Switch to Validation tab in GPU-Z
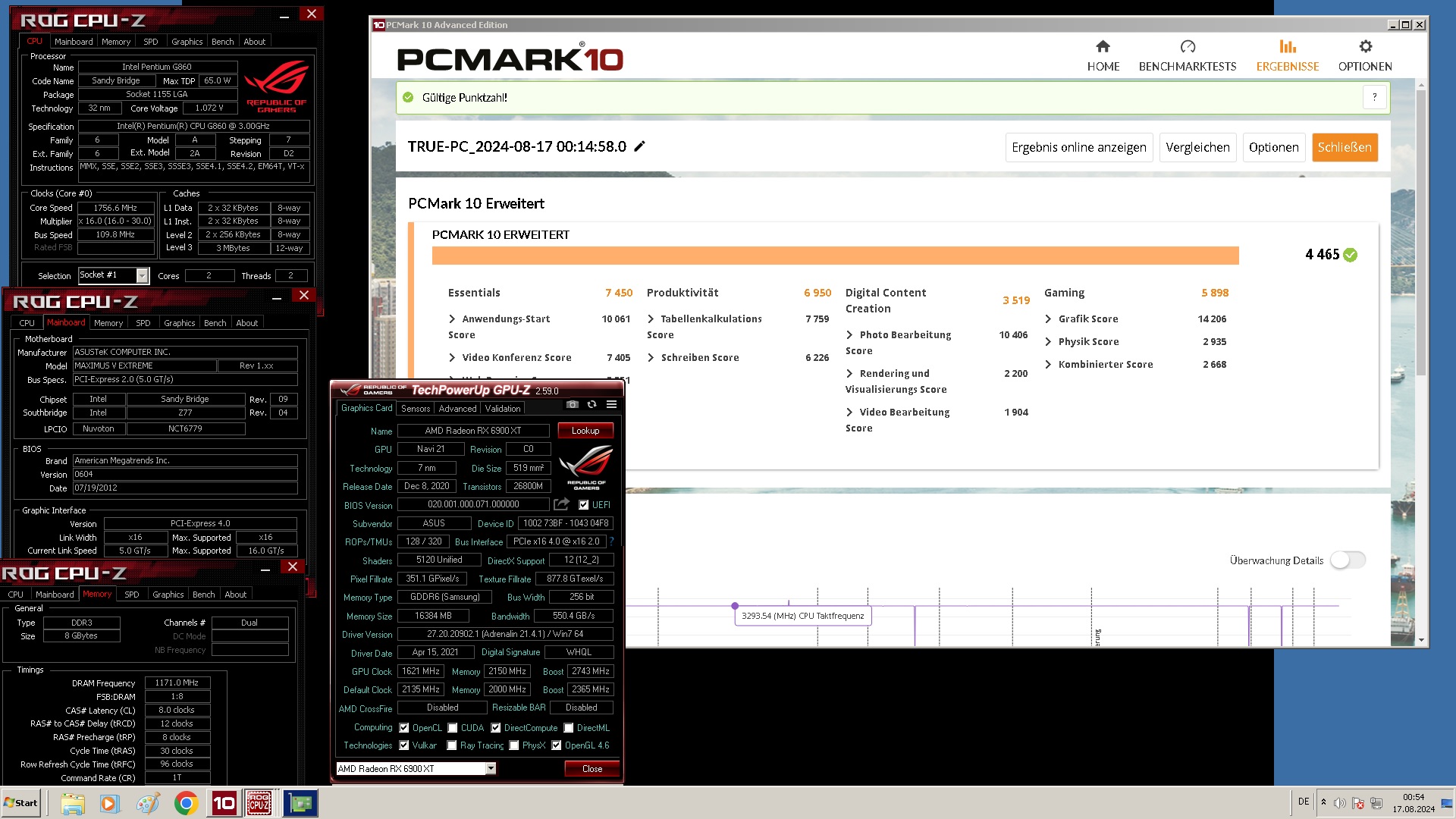Image resolution: width=1456 pixels, height=819 pixels. tap(503, 409)
